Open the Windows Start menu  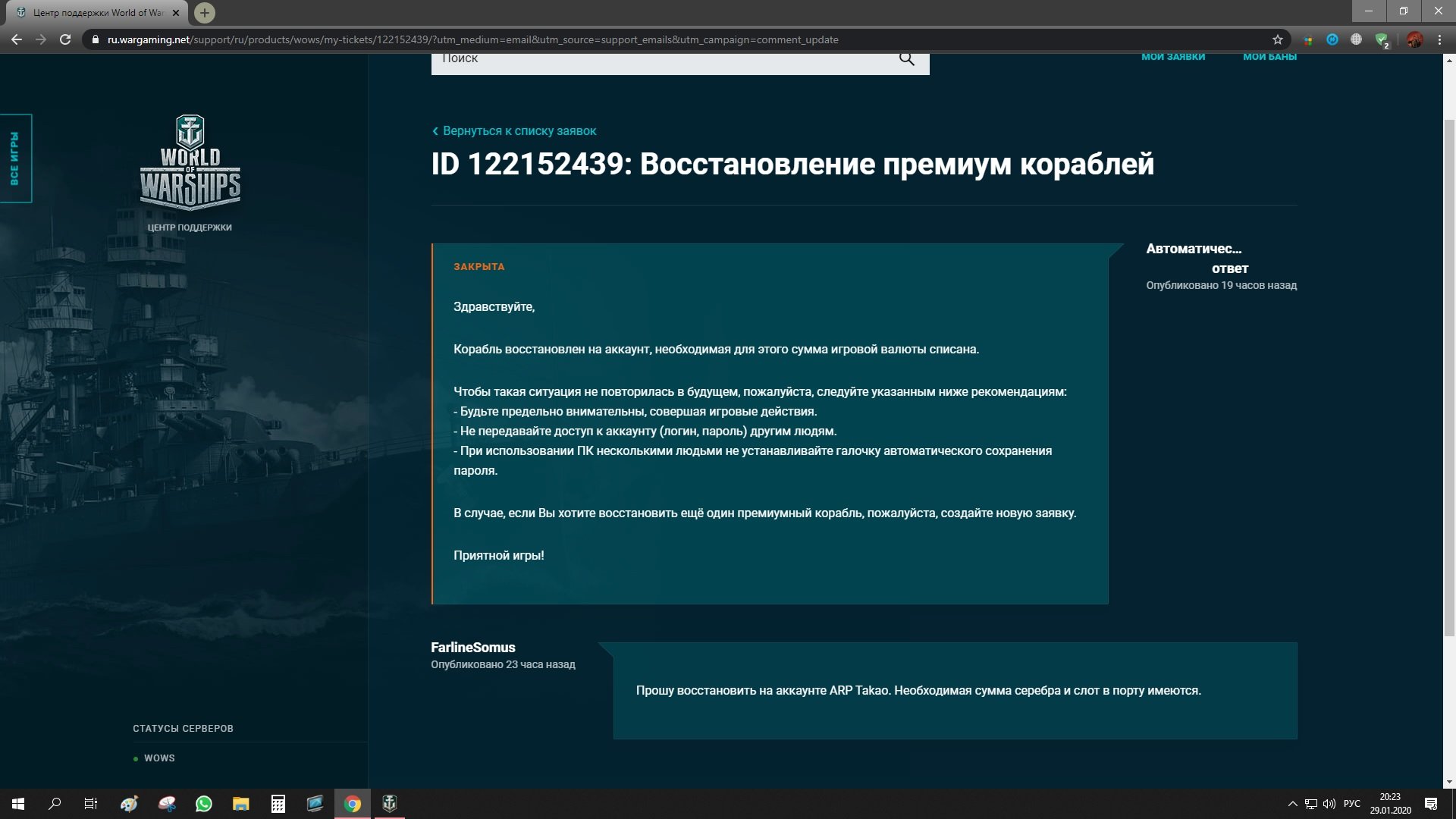point(18,804)
